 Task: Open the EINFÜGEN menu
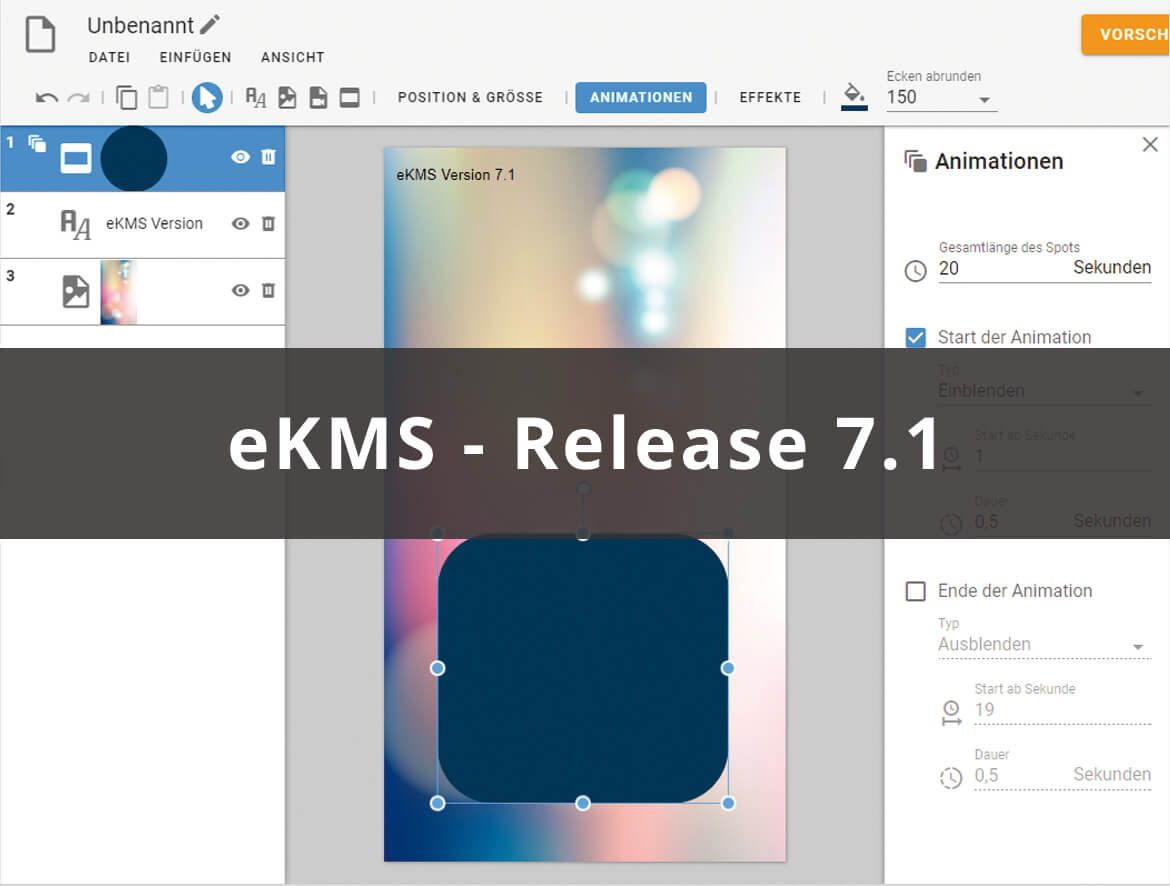(195, 57)
